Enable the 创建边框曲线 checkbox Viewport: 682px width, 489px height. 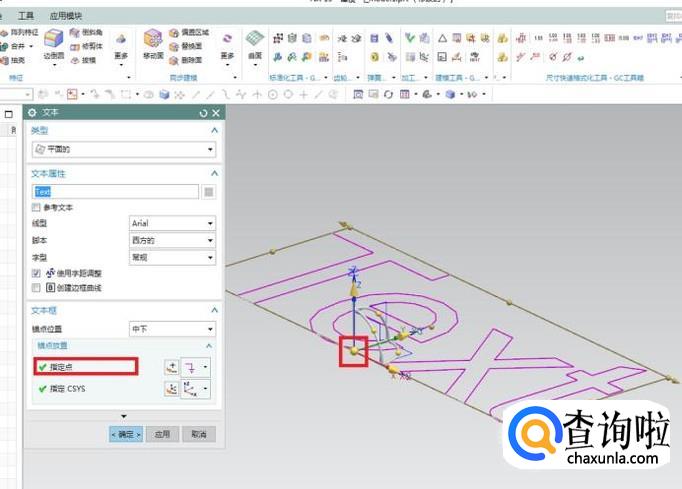[x=36, y=287]
